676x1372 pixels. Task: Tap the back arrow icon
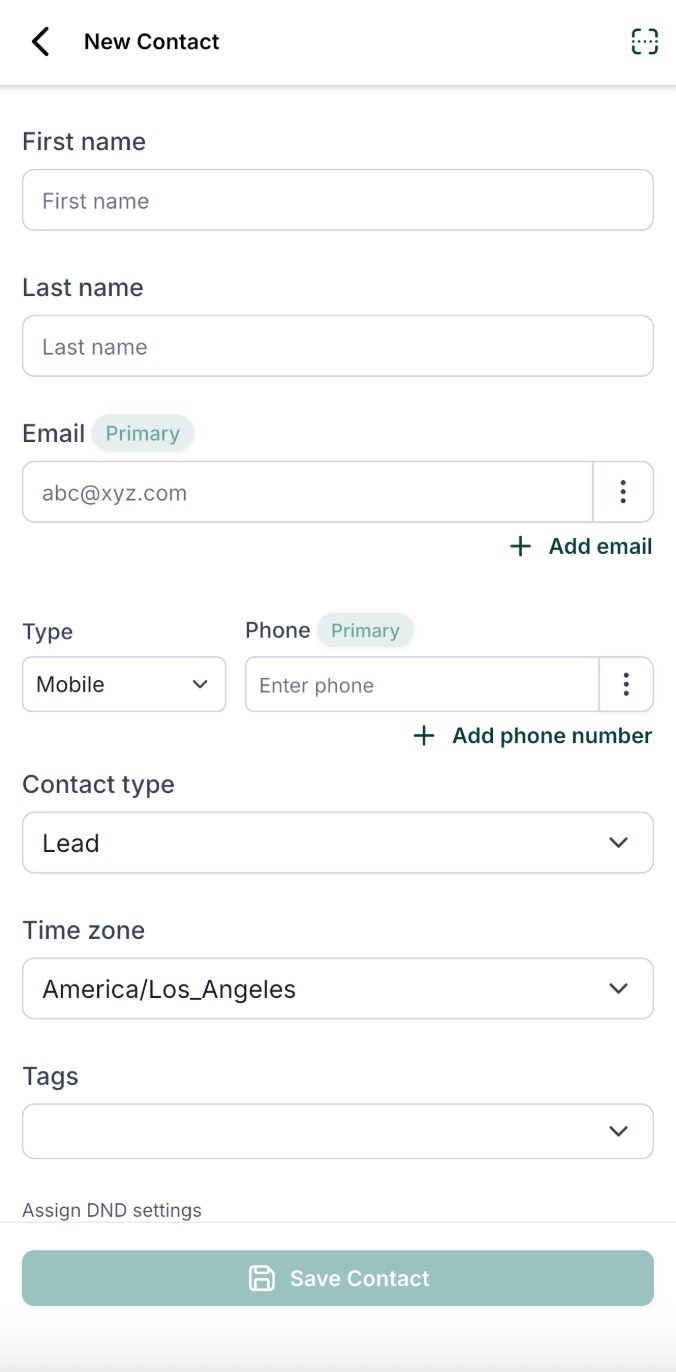click(40, 42)
